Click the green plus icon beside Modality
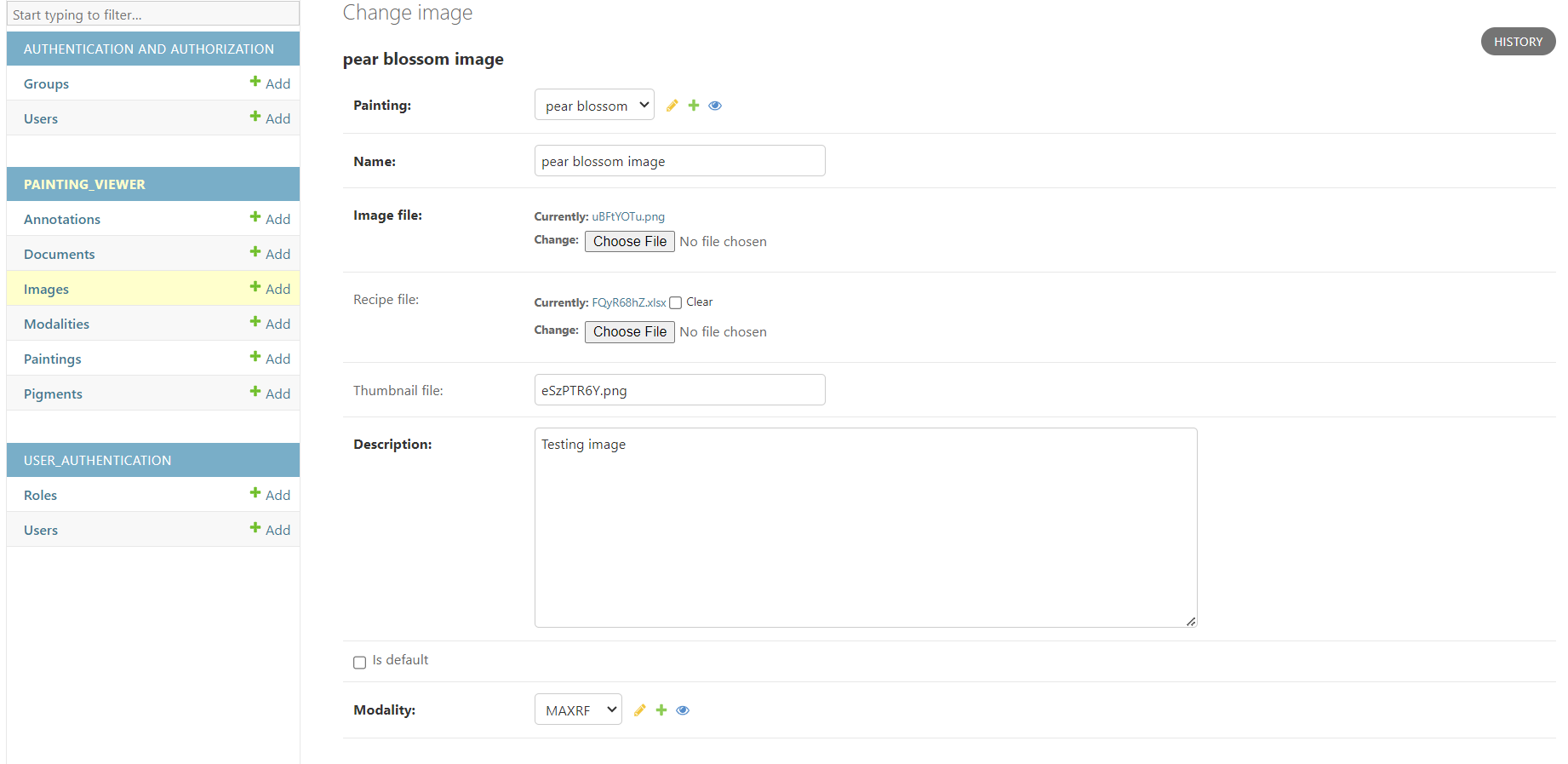The width and height of the screenshot is (1568, 764). click(661, 710)
